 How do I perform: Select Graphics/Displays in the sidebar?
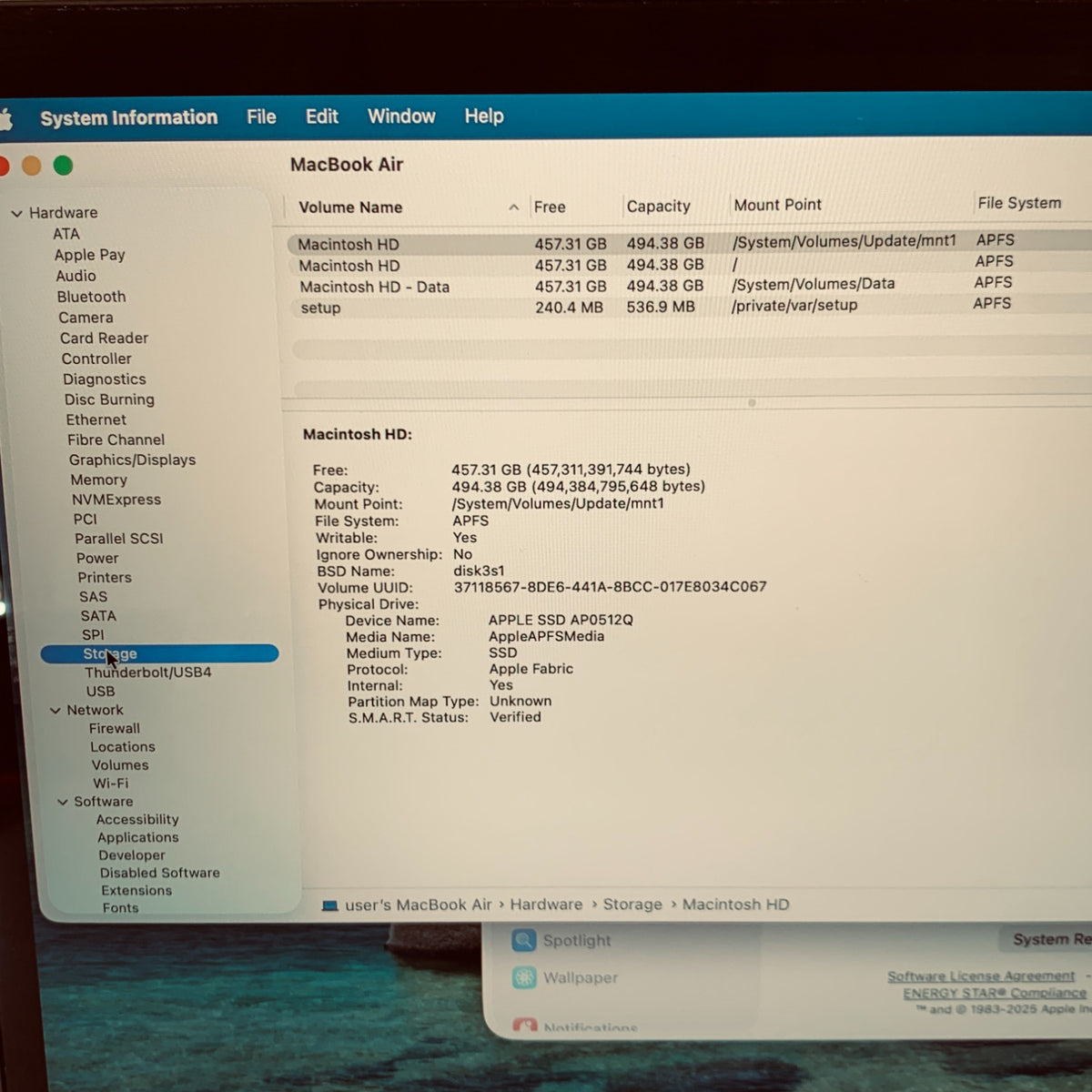[x=132, y=460]
